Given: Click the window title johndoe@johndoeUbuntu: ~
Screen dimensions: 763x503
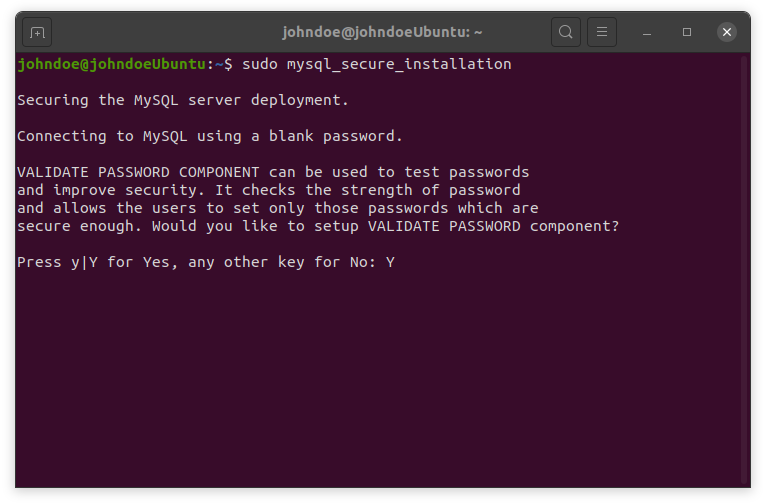Looking at the screenshot, I should point(382,32).
